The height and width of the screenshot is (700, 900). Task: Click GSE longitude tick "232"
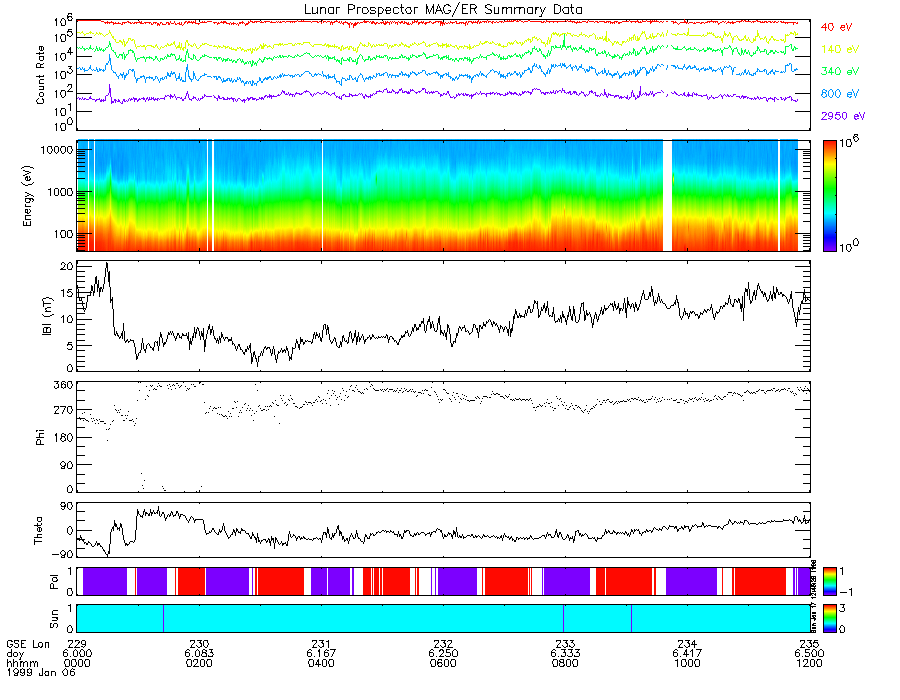(443, 644)
